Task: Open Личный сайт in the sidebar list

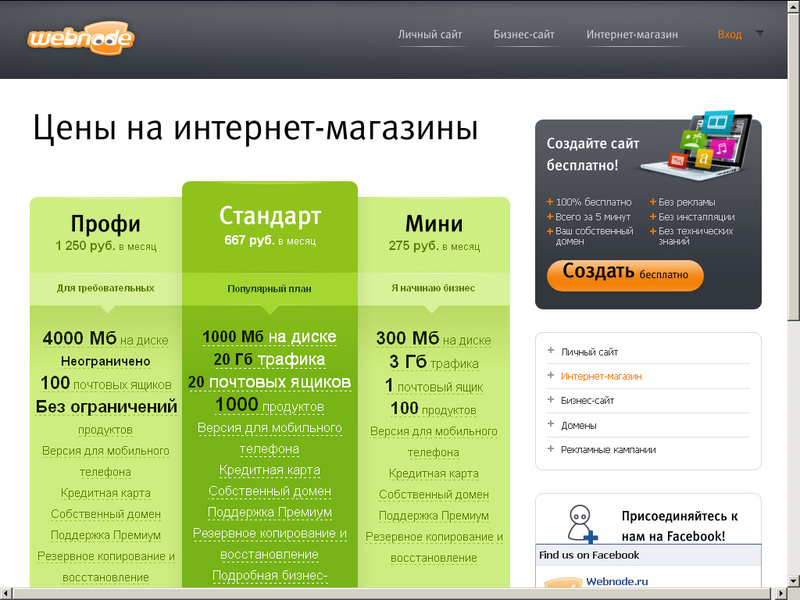Action: coord(589,352)
